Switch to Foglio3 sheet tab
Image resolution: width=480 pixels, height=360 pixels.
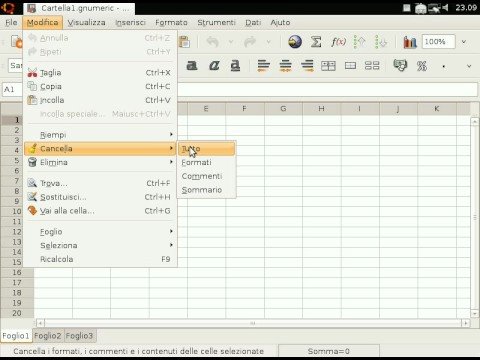[x=79, y=336]
